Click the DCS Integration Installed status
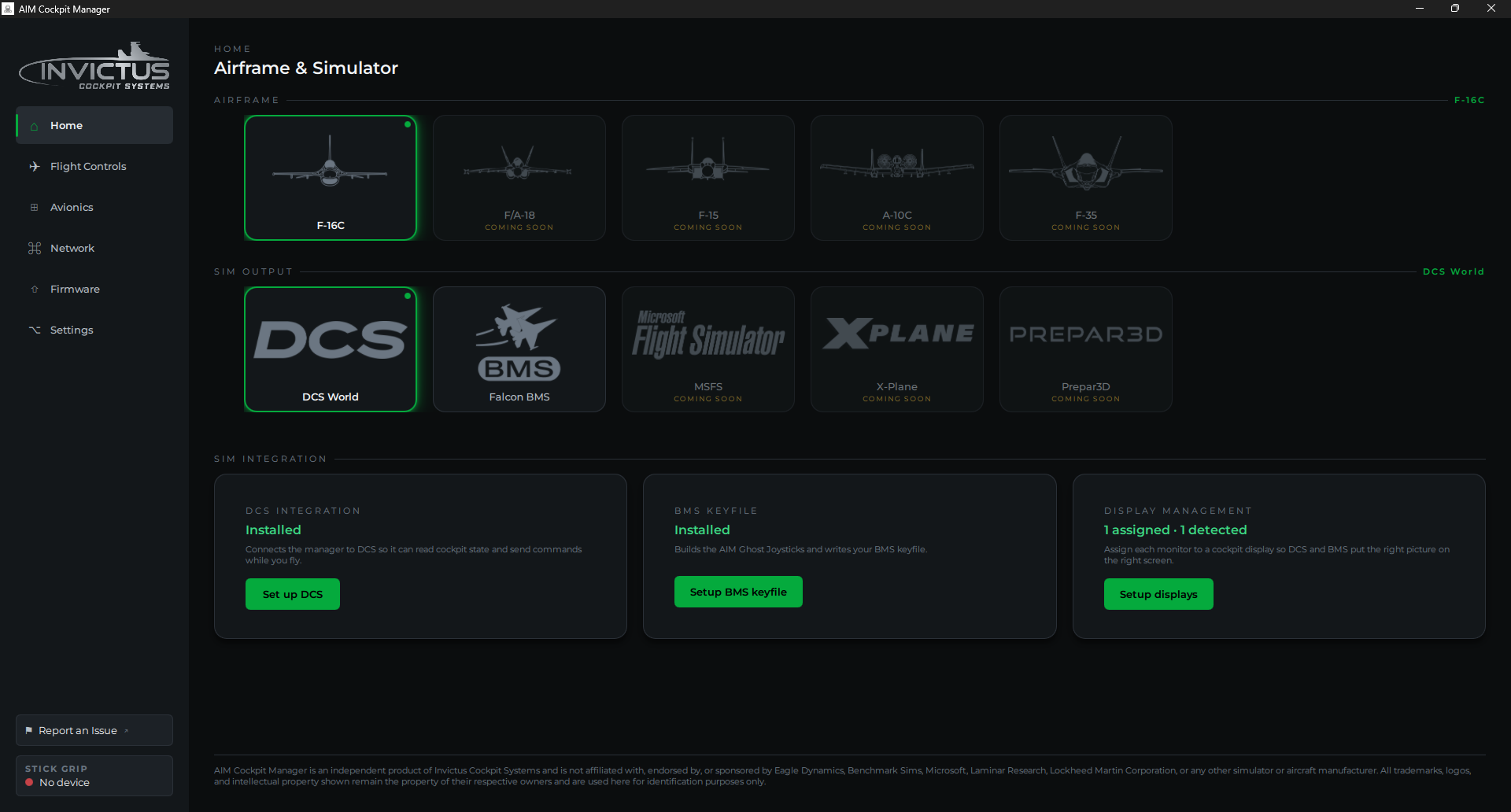 click(x=273, y=530)
